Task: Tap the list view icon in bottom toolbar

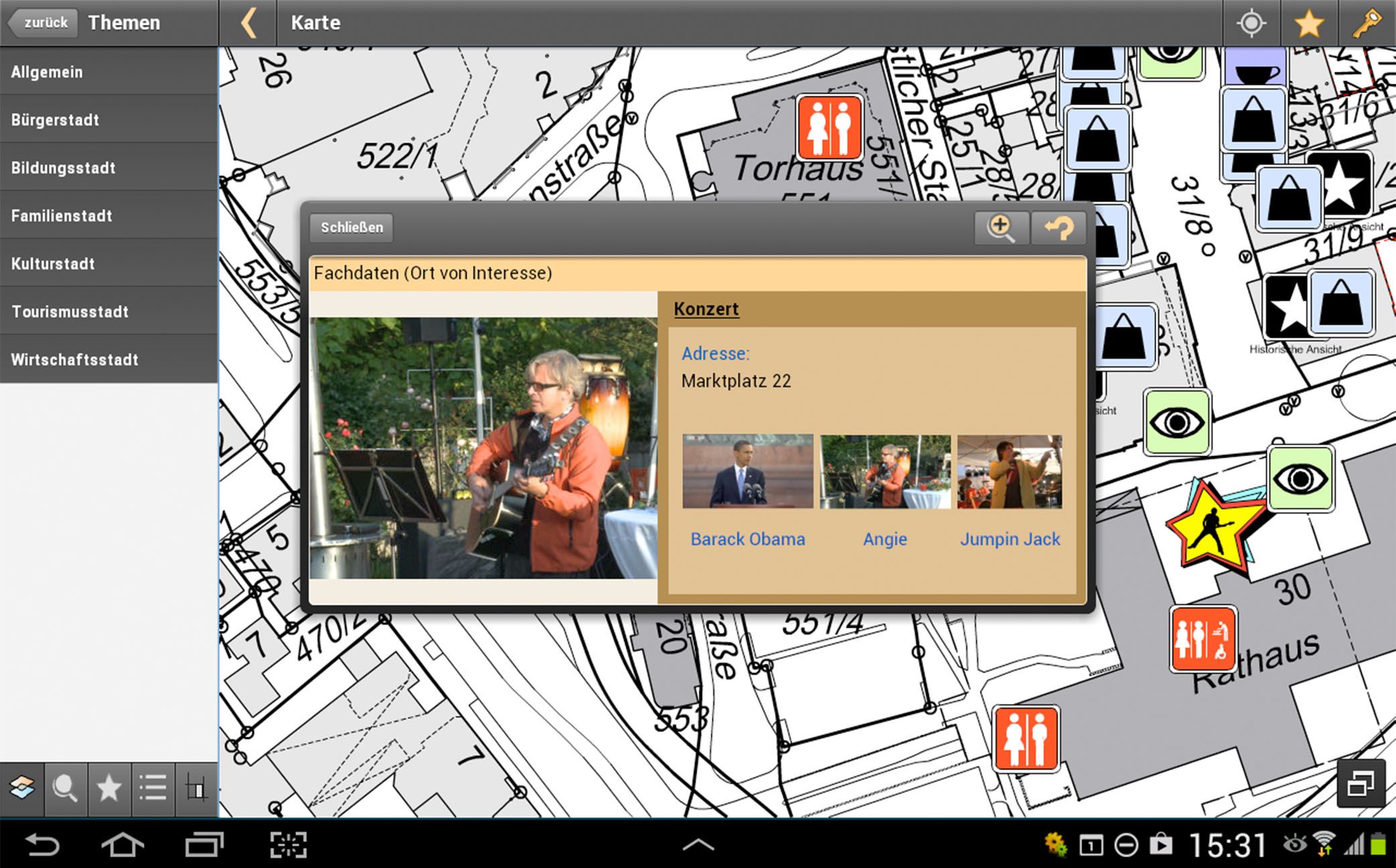Action: [x=153, y=788]
